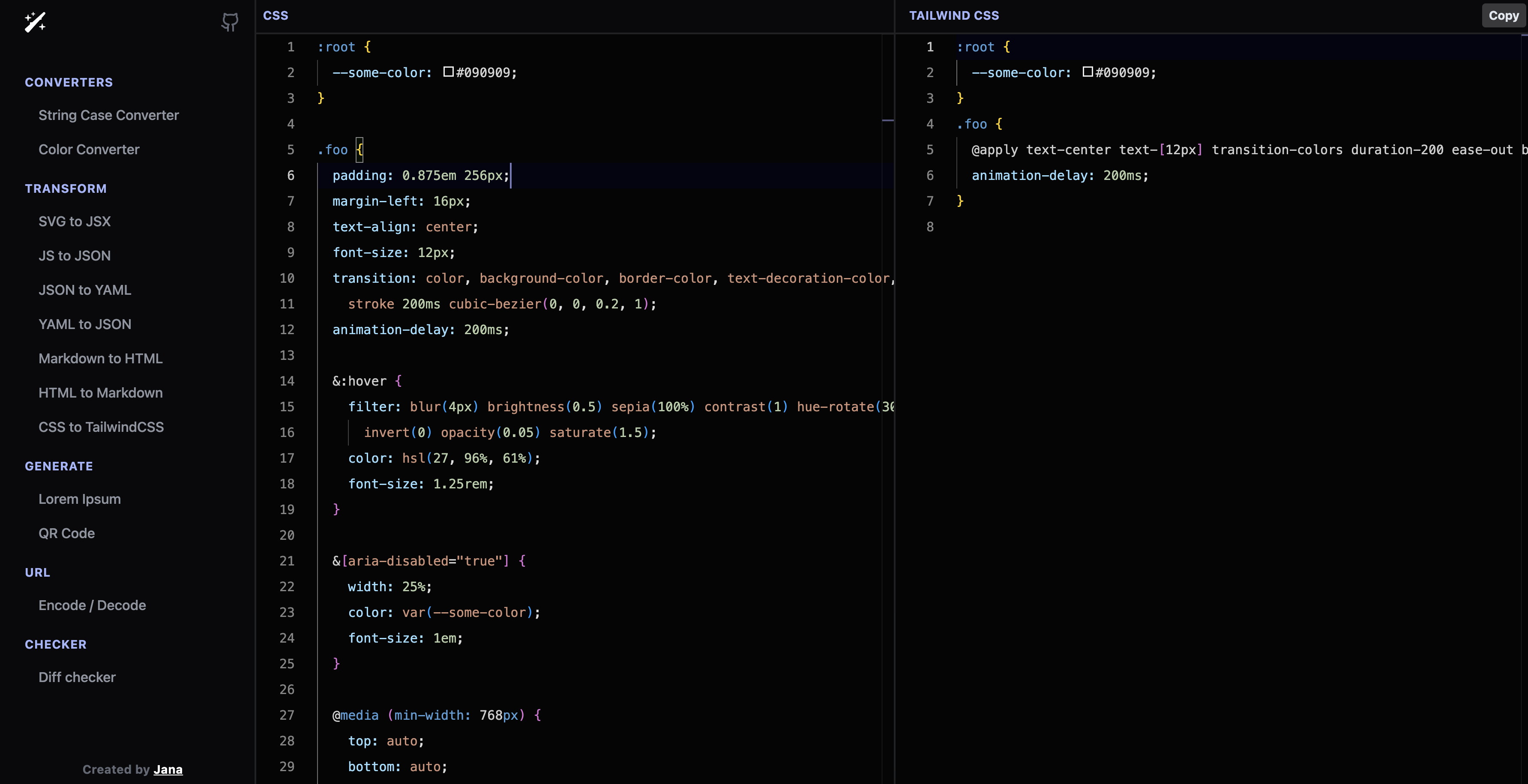Open Markdown to HTML tool
Image resolution: width=1528 pixels, height=784 pixels.
100,359
